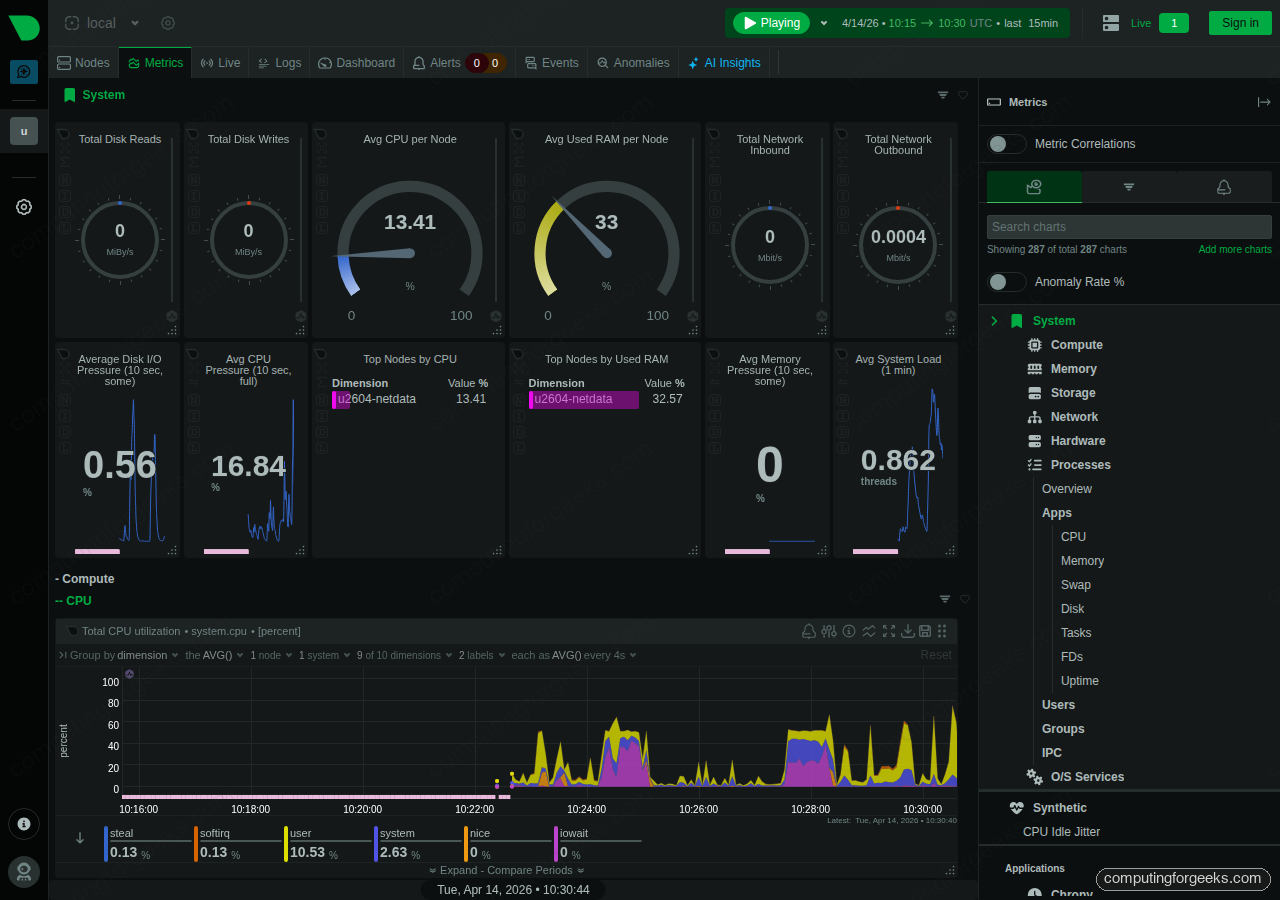Open the Anomalies tab
The width and height of the screenshot is (1280, 900).
point(633,62)
